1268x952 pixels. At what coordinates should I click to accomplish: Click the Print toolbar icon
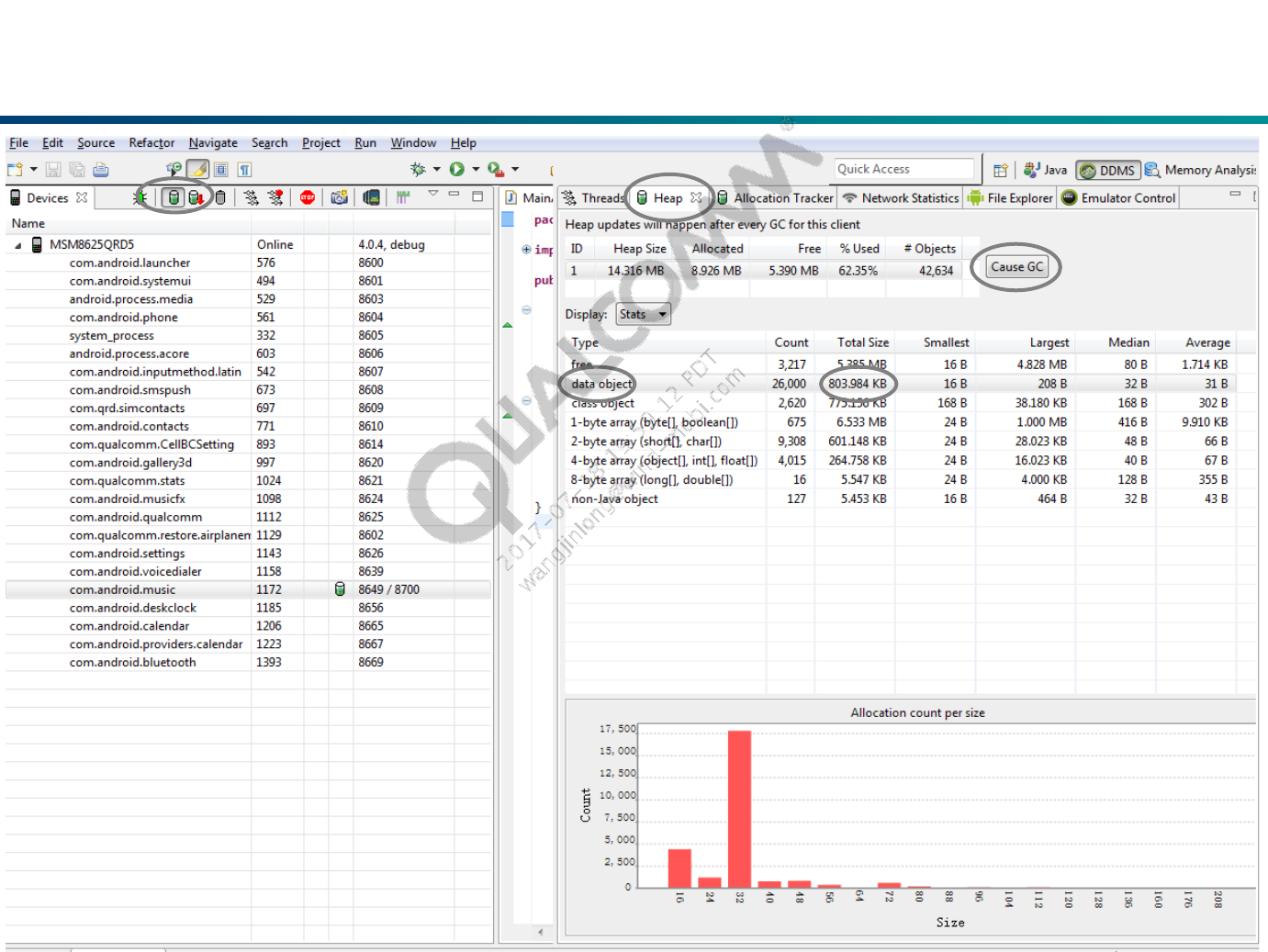tap(101, 170)
